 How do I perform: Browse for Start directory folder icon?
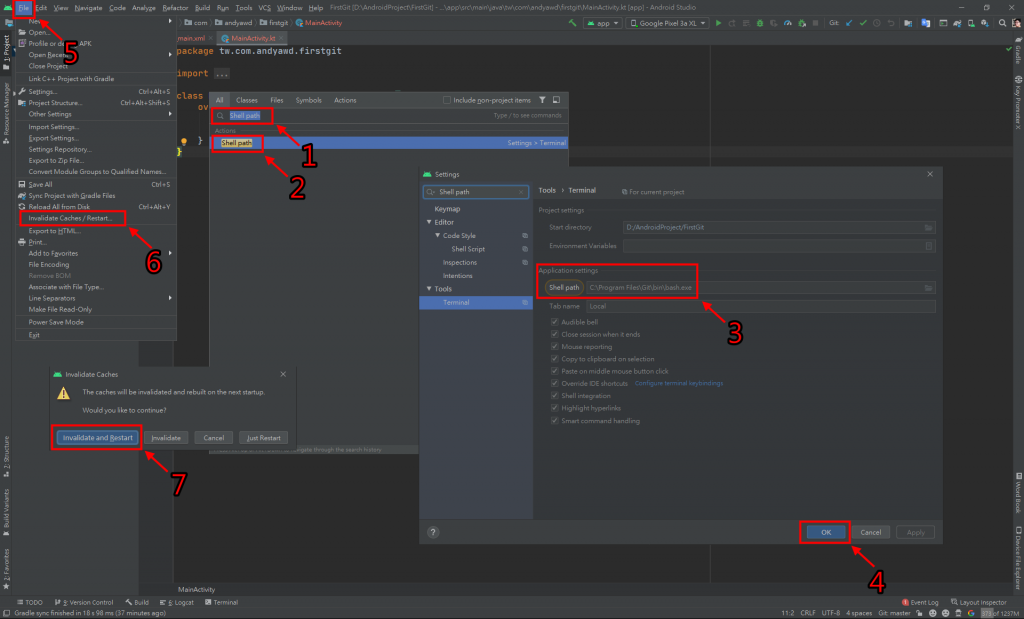click(x=928, y=227)
